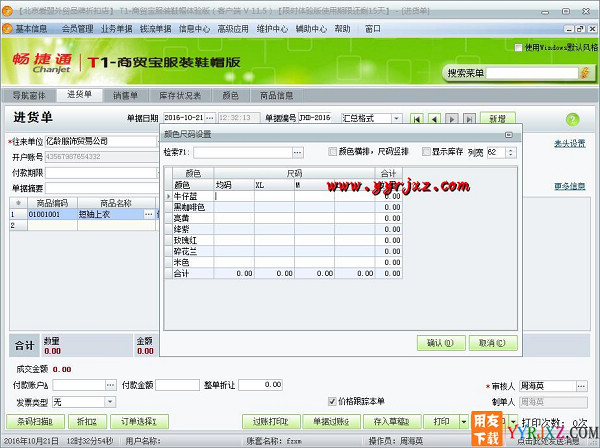600x448 pixels.
Task: Switch to the 颜色 tab
Action: point(230,95)
